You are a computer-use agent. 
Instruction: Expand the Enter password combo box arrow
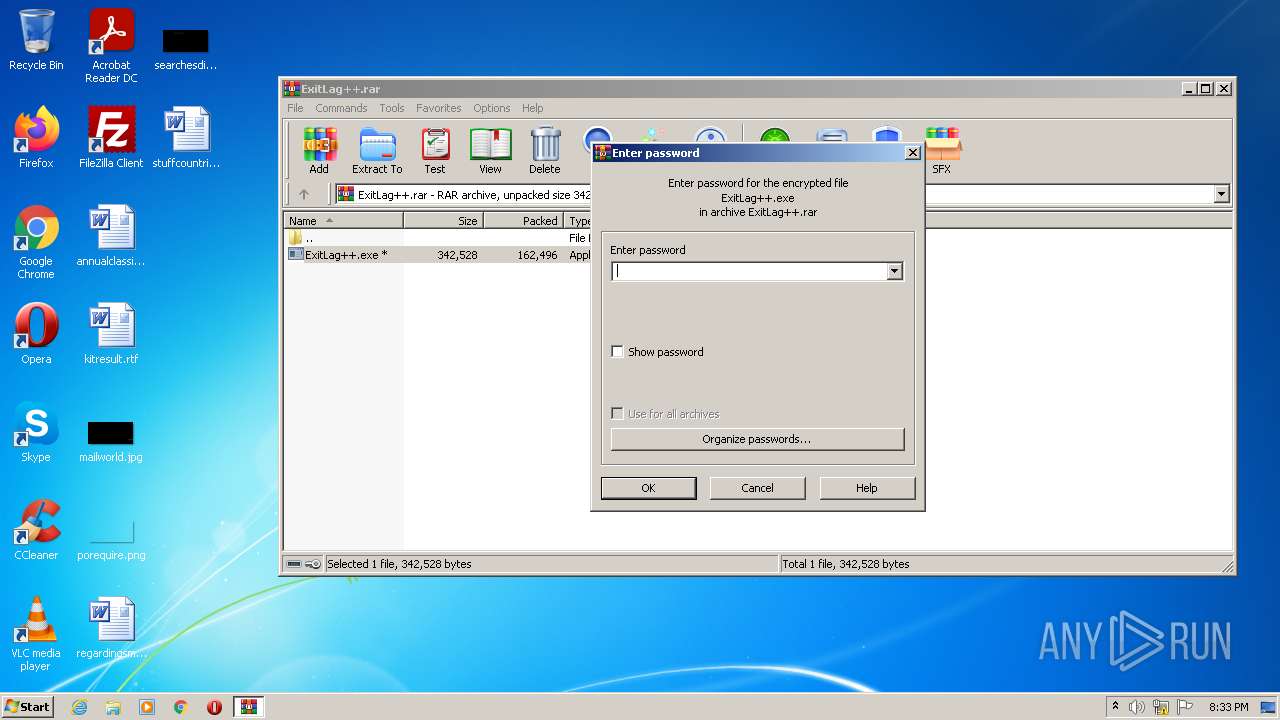[895, 272]
